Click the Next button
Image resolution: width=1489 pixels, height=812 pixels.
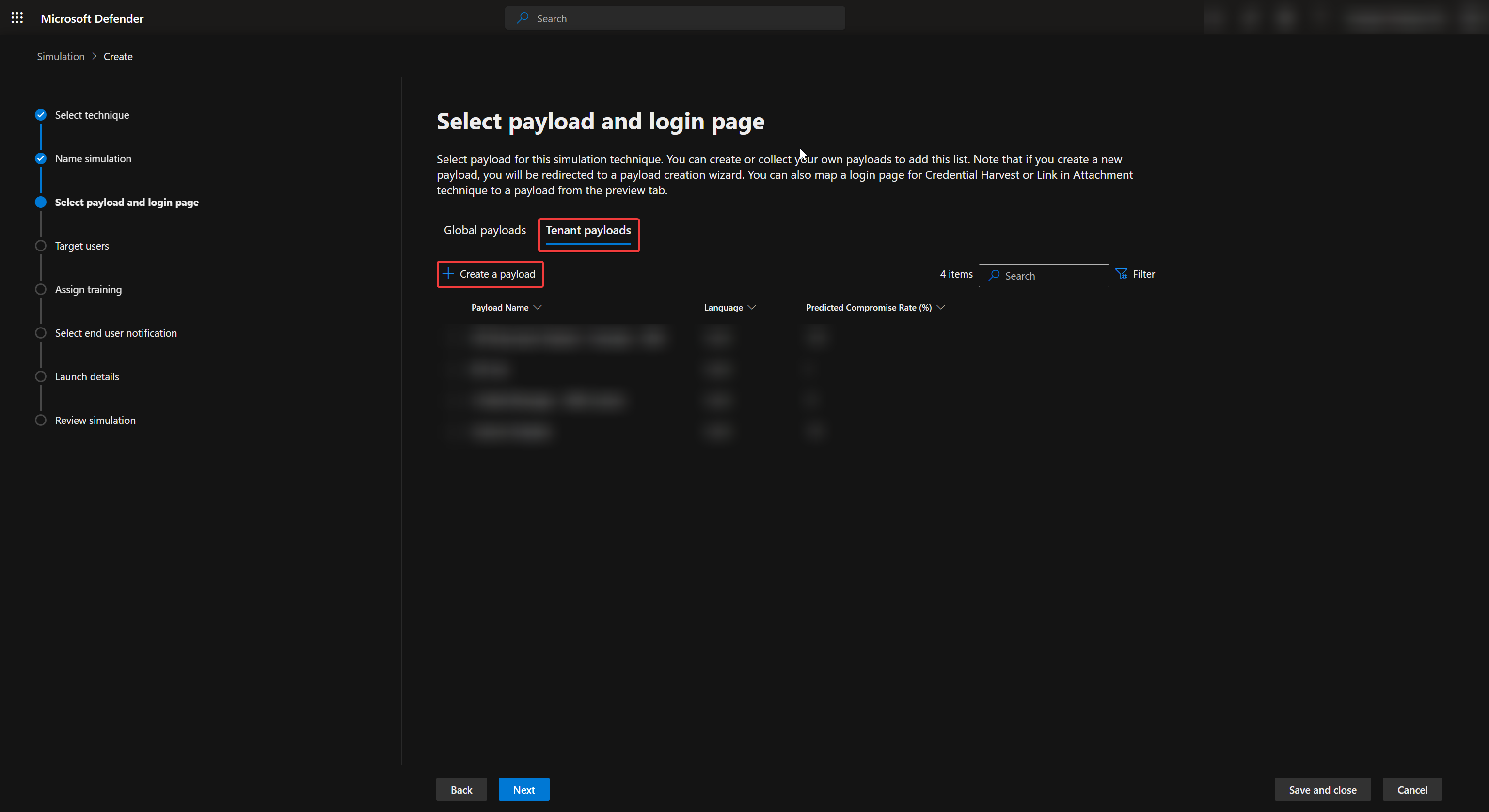(x=523, y=789)
